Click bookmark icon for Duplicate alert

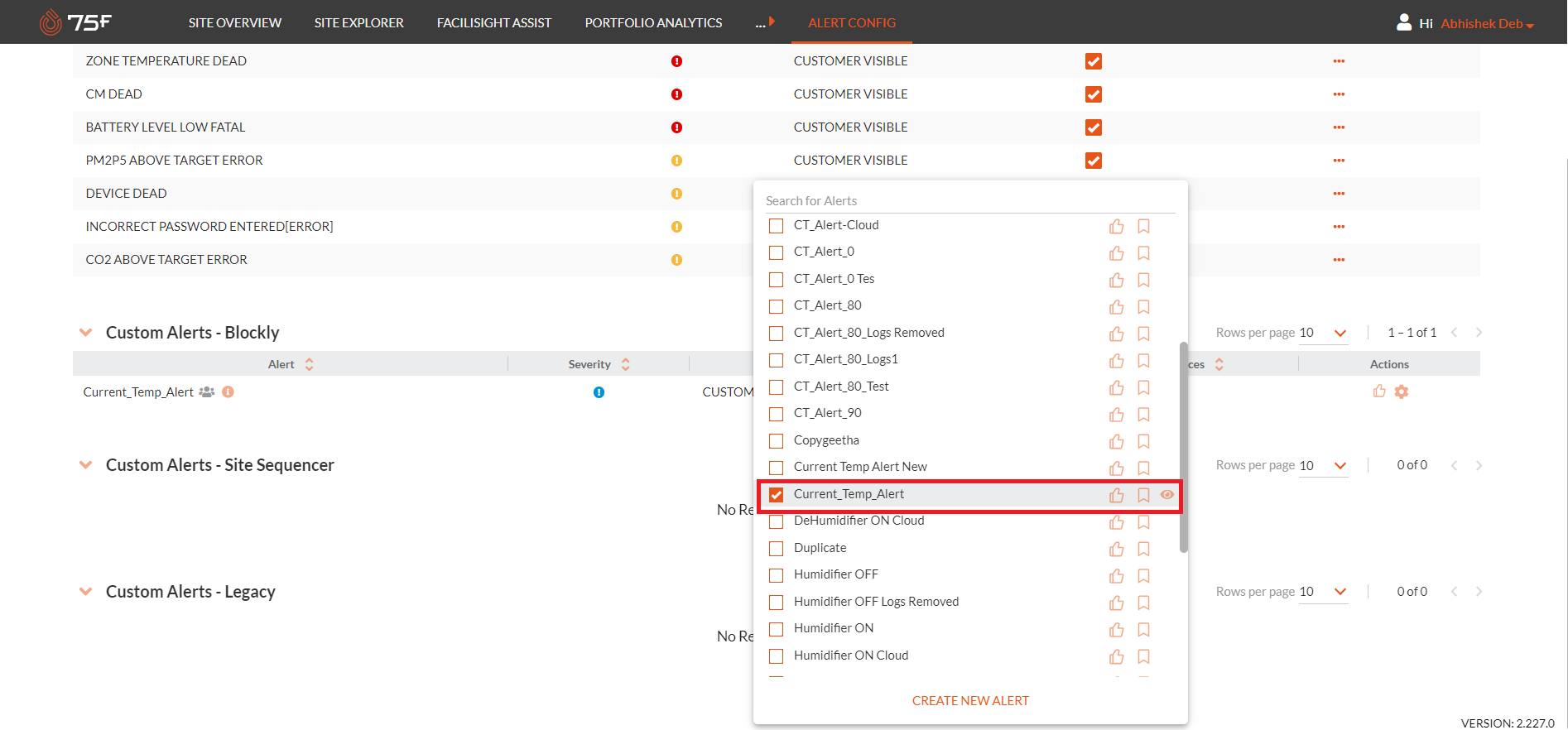coord(1143,549)
